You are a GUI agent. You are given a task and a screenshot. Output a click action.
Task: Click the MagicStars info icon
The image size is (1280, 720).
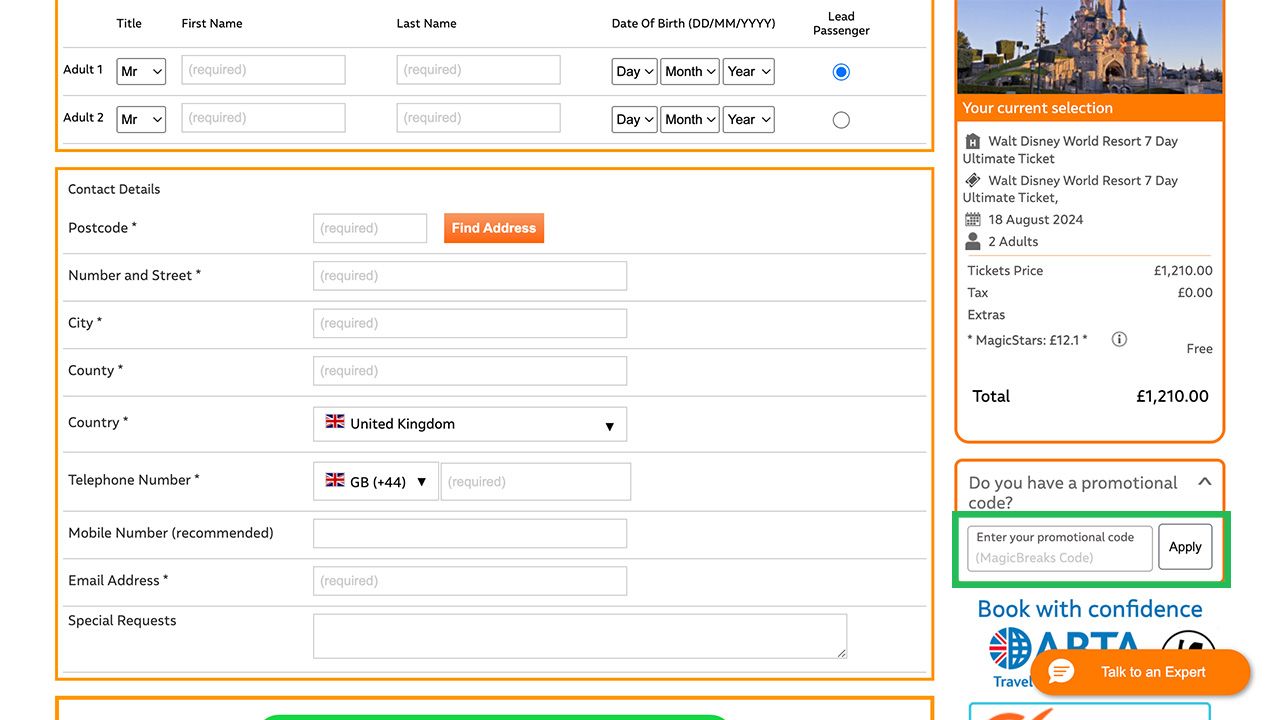(1119, 339)
